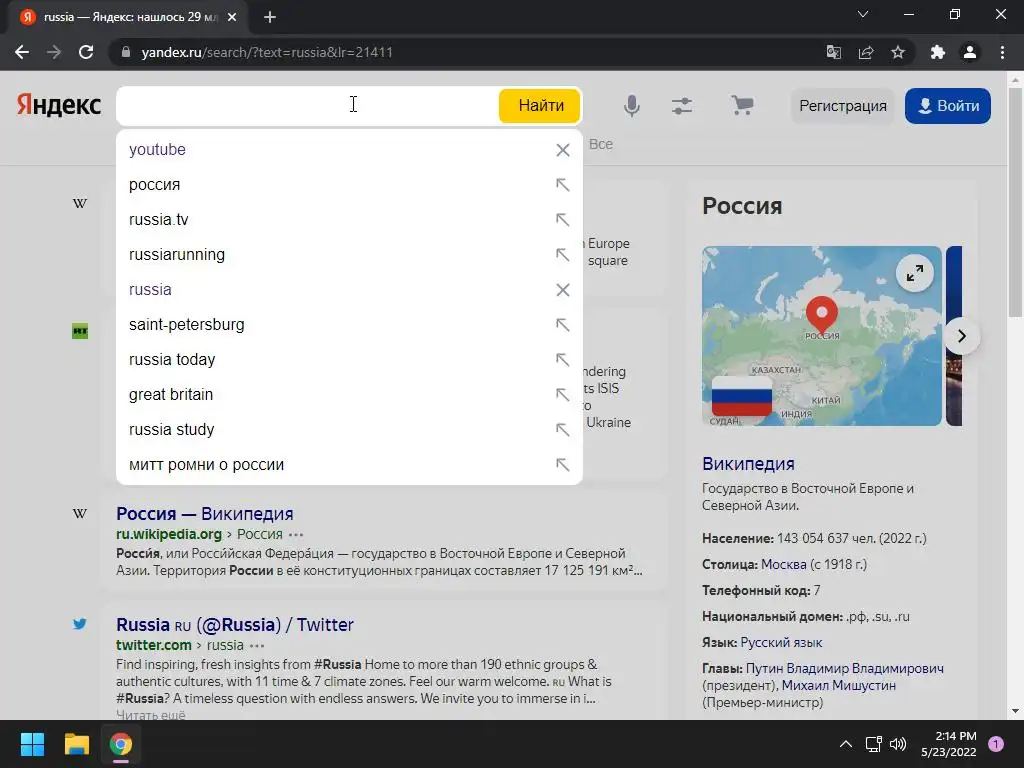Open search settings sliders icon
This screenshot has width=1024, height=768.
click(682, 106)
